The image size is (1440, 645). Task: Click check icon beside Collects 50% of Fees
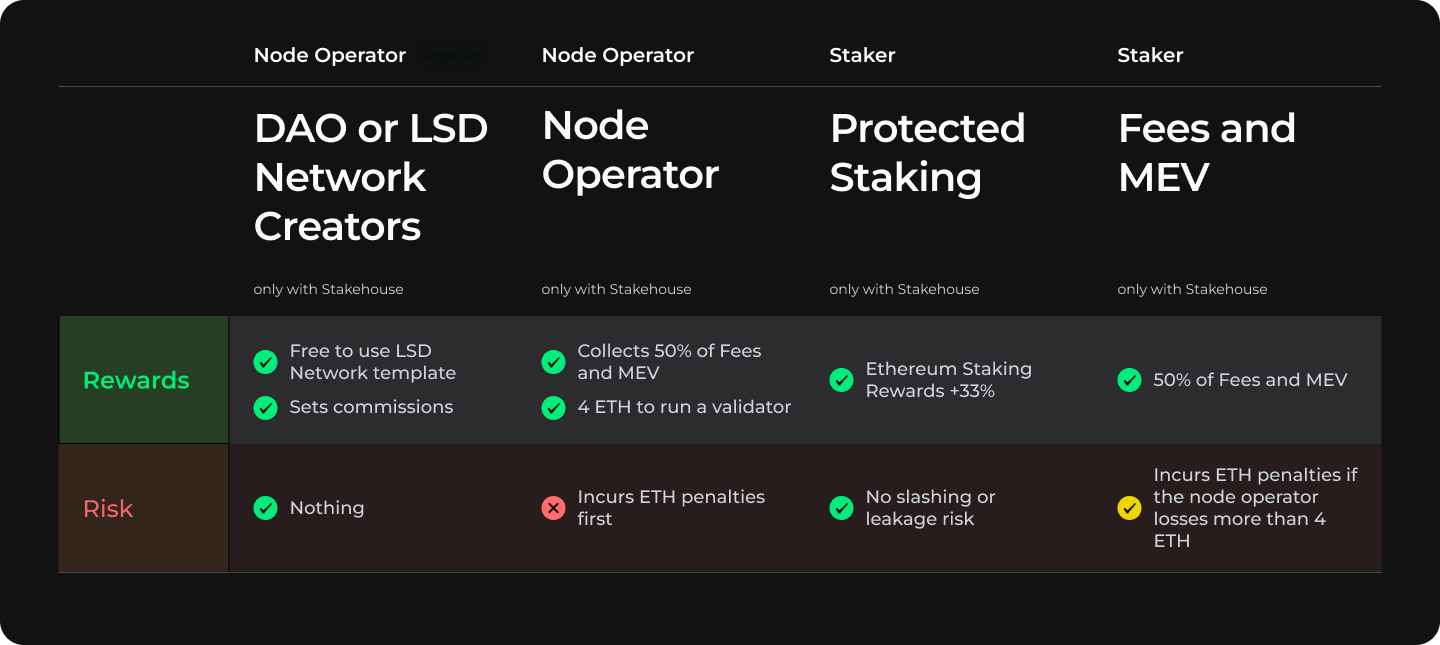tap(553, 362)
